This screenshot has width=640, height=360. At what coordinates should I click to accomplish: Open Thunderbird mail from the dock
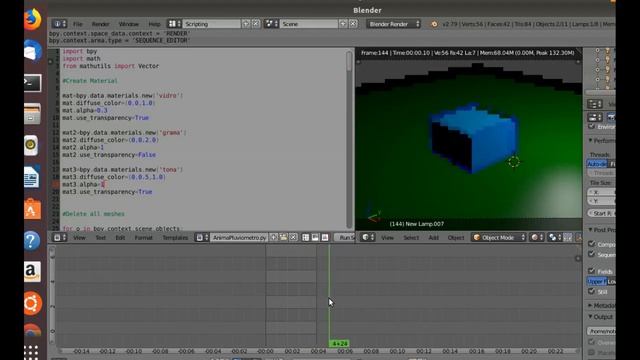(x=33, y=51)
